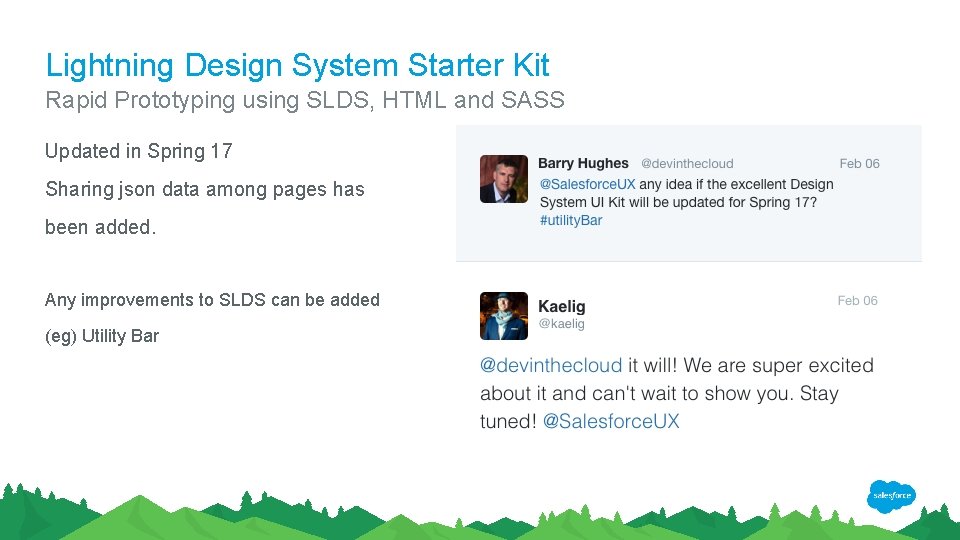The height and width of the screenshot is (540, 960).
Task: Select the Lightning Design System Starter Kit title
Action: point(298,65)
